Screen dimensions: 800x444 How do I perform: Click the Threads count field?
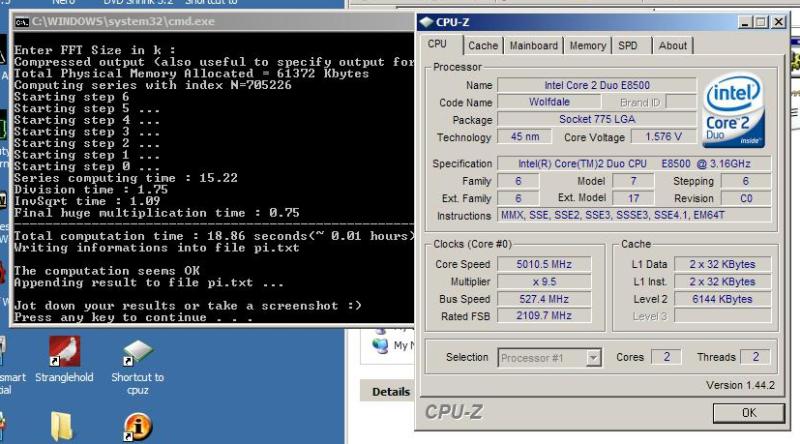[x=755, y=357]
